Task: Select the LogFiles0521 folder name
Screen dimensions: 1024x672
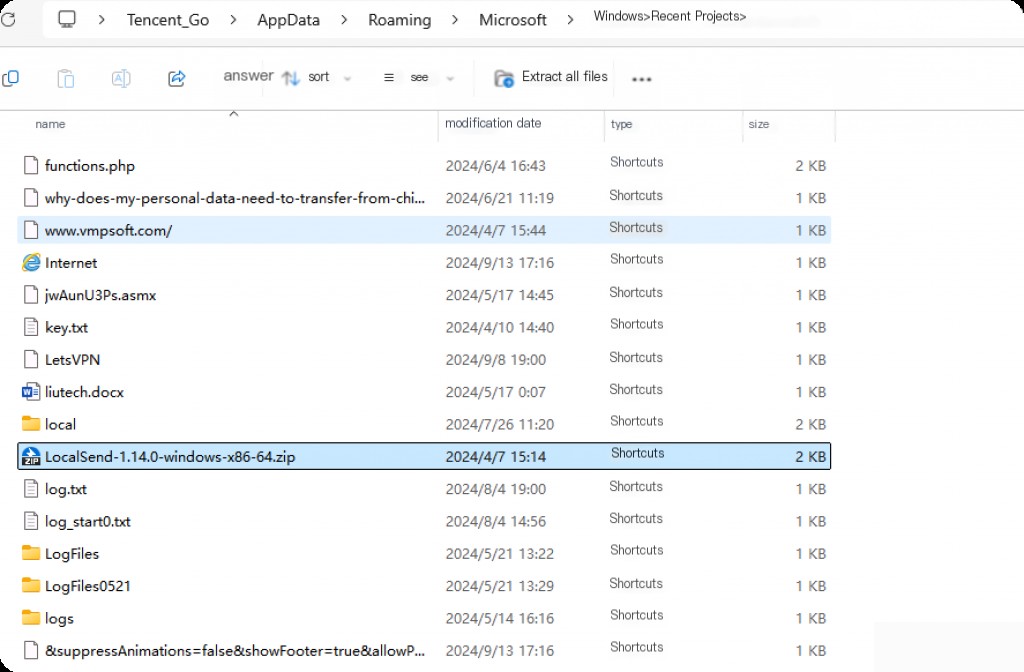Action: click(x=88, y=586)
